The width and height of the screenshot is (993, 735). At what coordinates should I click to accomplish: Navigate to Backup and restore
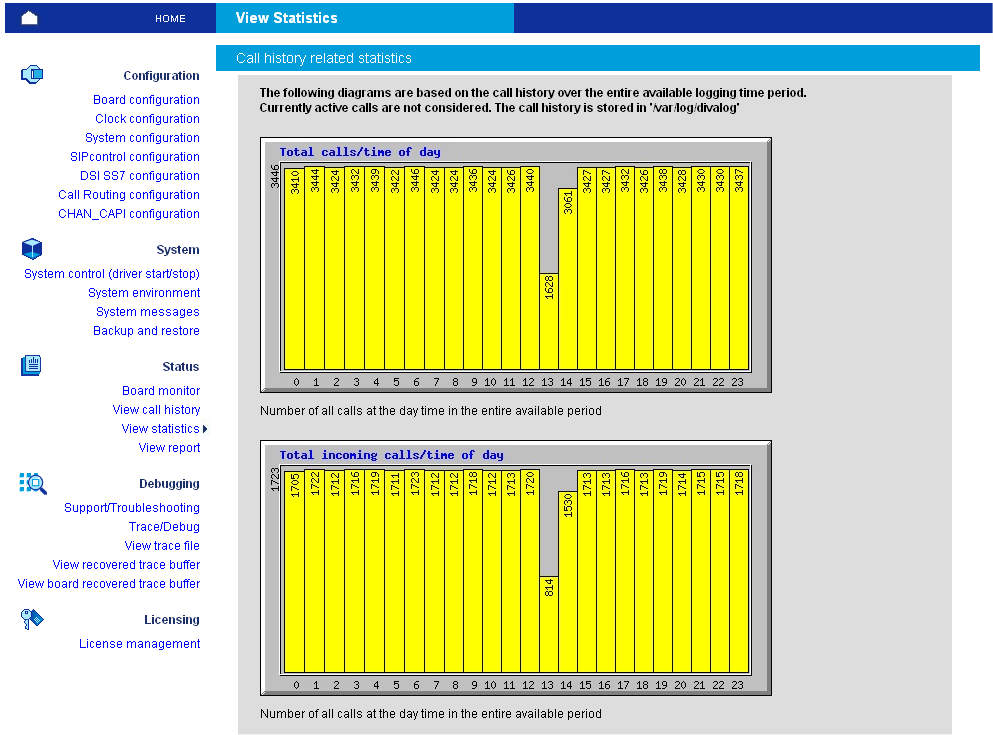[x=146, y=331]
